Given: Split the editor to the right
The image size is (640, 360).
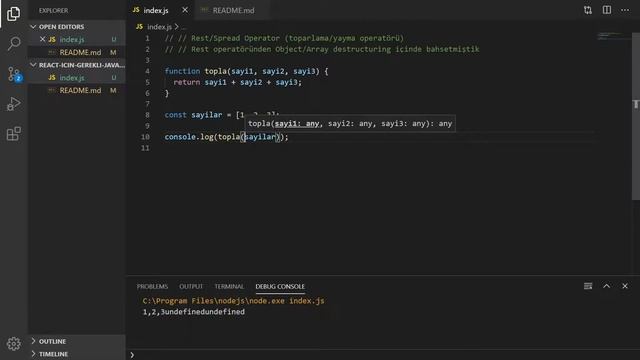Looking at the screenshot, I should coord(607,10).
